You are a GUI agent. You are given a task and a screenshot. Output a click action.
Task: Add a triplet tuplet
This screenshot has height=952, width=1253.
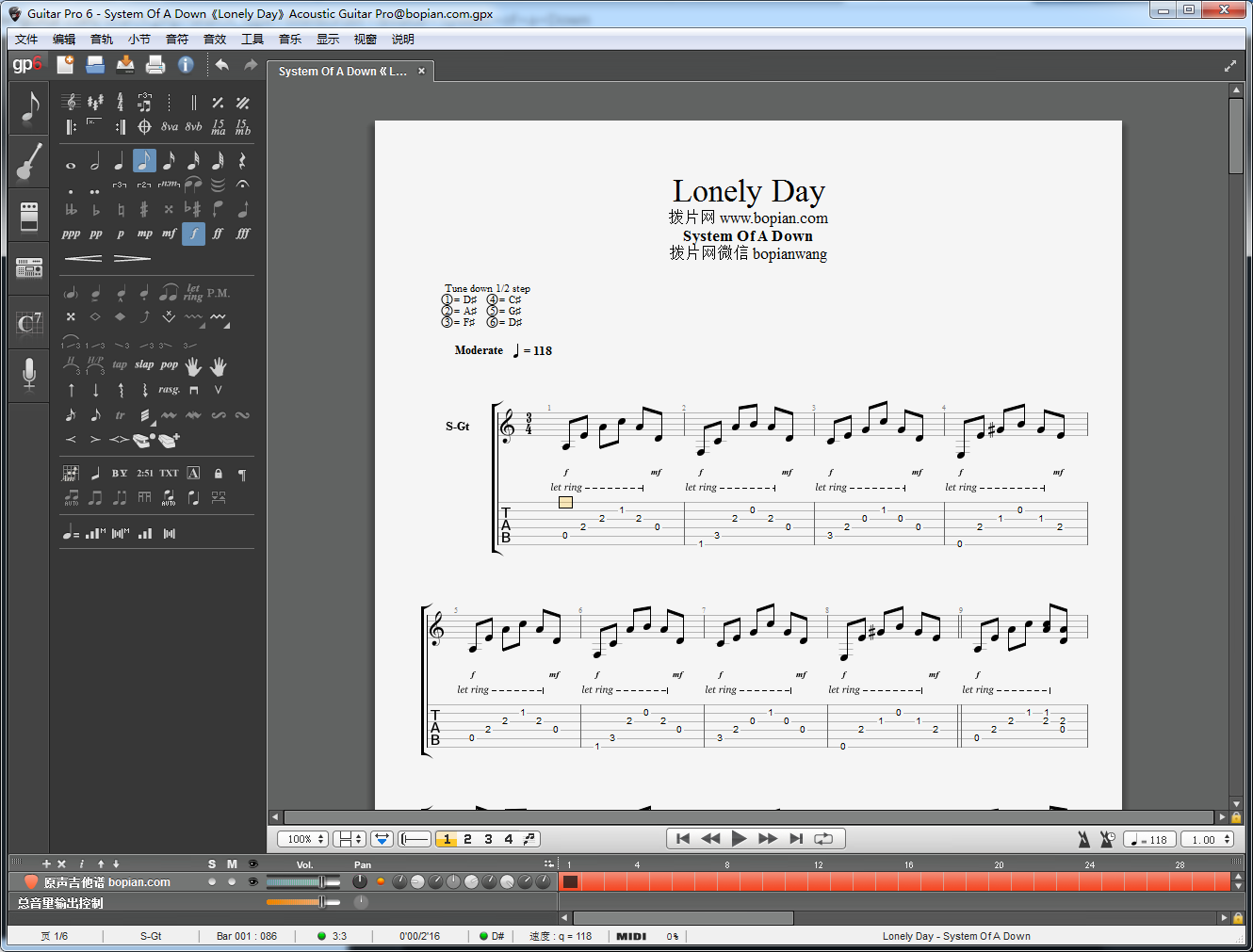point(120,185)
